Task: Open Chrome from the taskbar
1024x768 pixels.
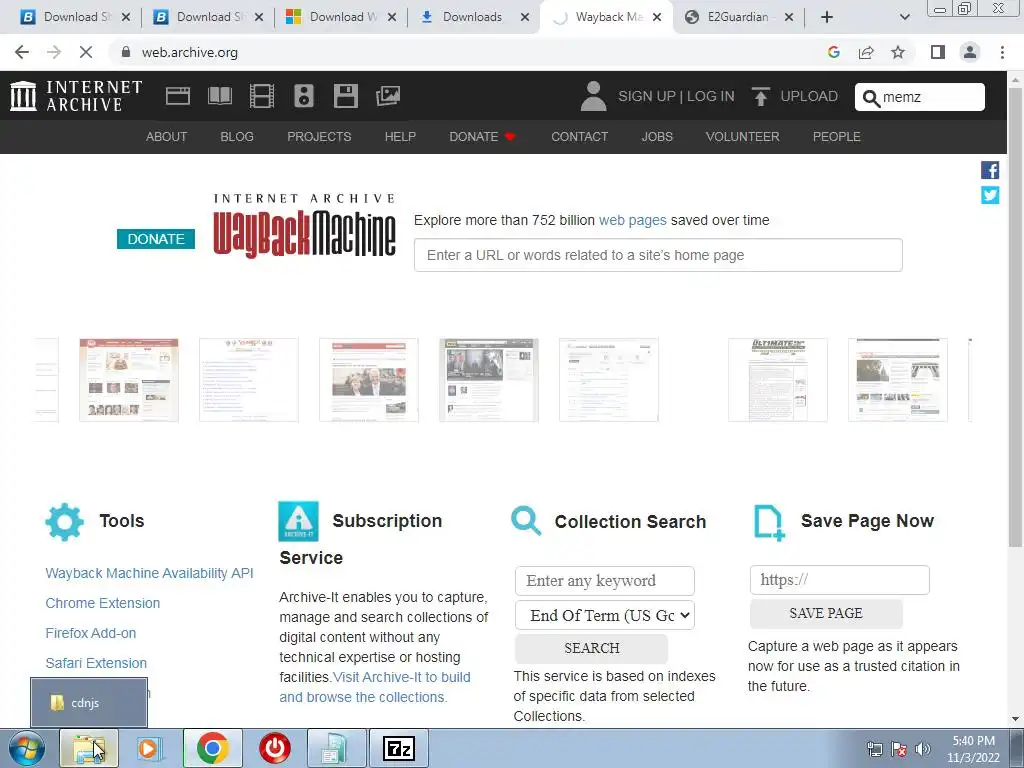Action: coord(212,748)
